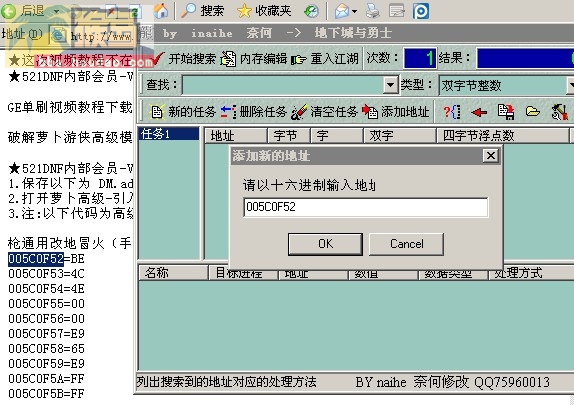Screen dimensions: 574x405
Task: Click the hammer tool icon at toolbar end
Action: pos(559,112)
